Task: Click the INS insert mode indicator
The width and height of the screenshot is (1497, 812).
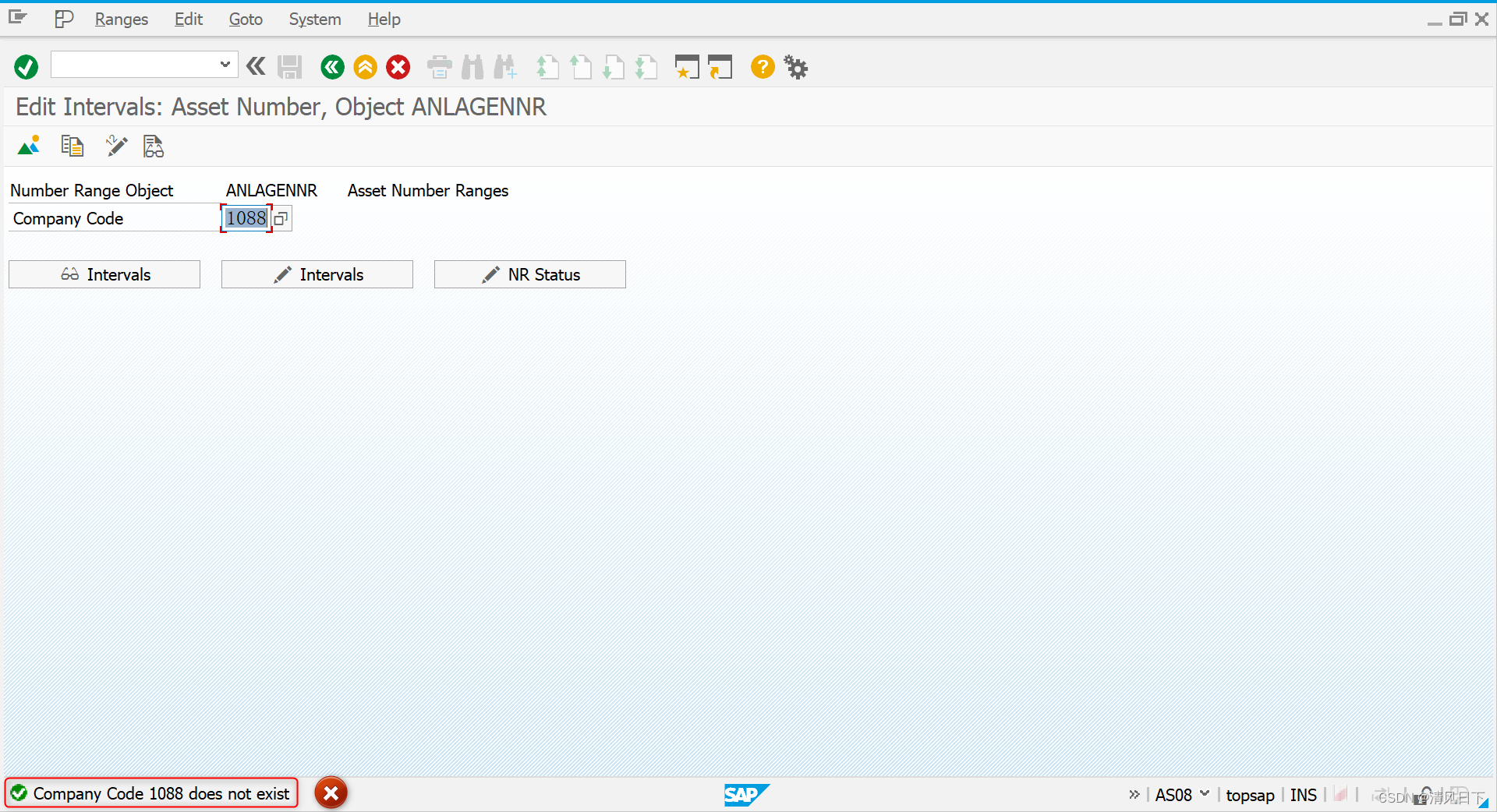Action: tap(1304, 795)
